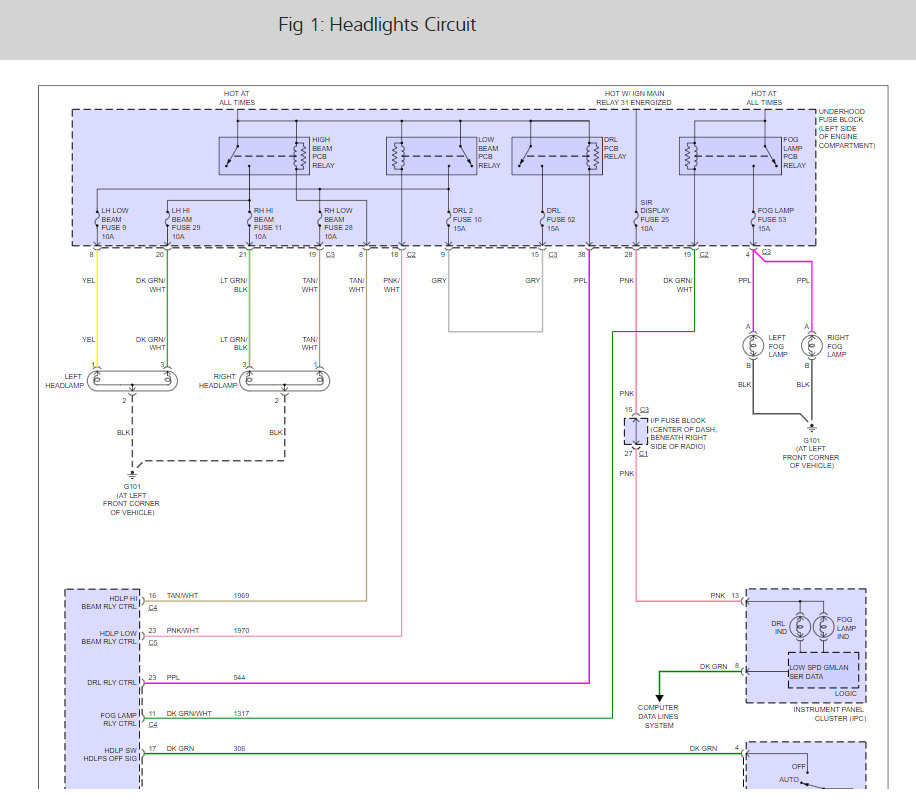
Task: Click the 'AUTO' switch position label
Action: [789, 779]
